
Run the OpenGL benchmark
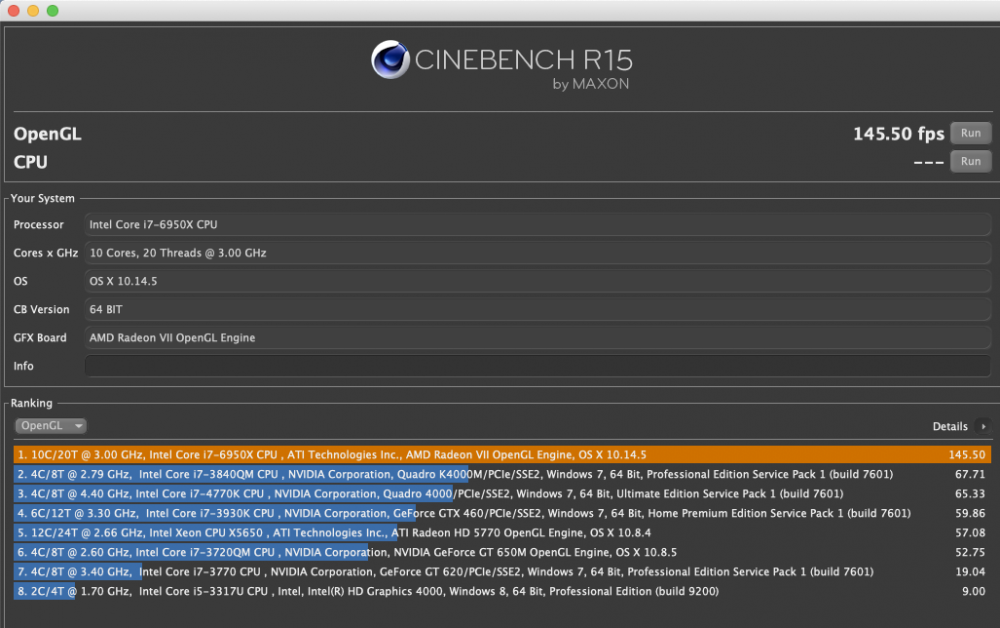pos(971,133)
